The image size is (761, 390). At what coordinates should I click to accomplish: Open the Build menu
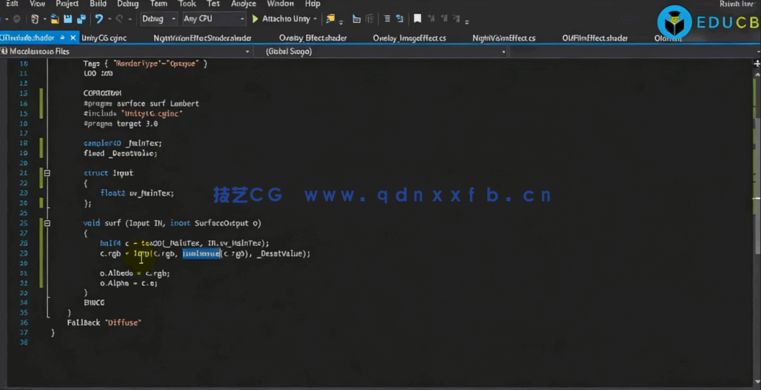click(98, 4)
